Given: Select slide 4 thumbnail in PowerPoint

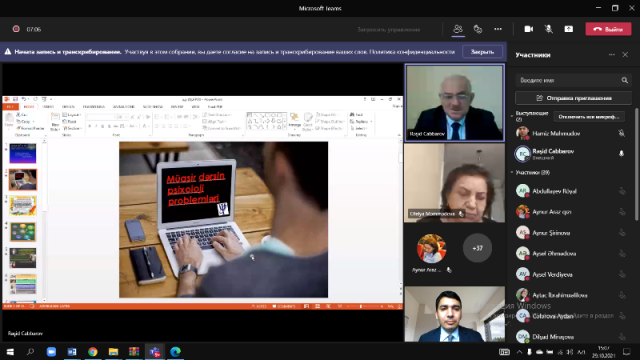Looking at the screenshot, I should point(23,232).
